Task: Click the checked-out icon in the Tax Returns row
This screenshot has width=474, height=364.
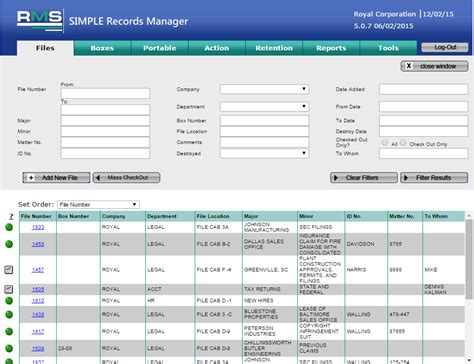Action: 9,289
